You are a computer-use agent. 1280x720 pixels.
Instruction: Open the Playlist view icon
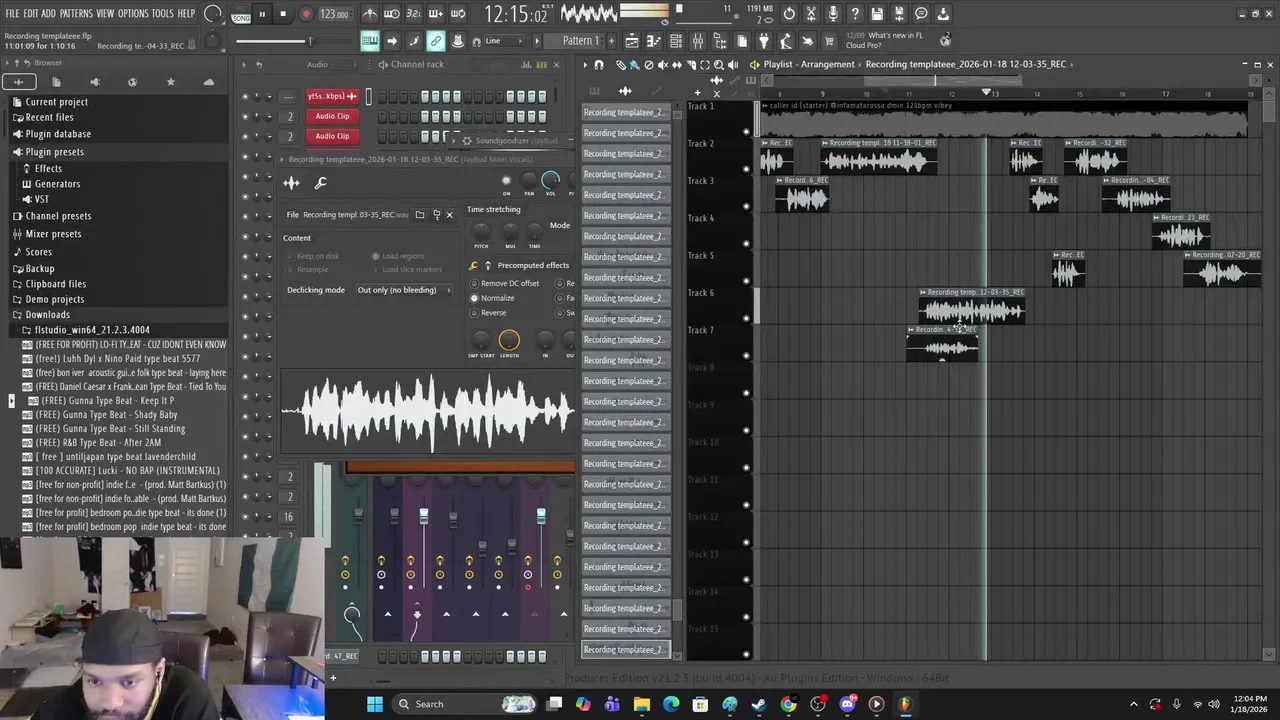[632, 41]
